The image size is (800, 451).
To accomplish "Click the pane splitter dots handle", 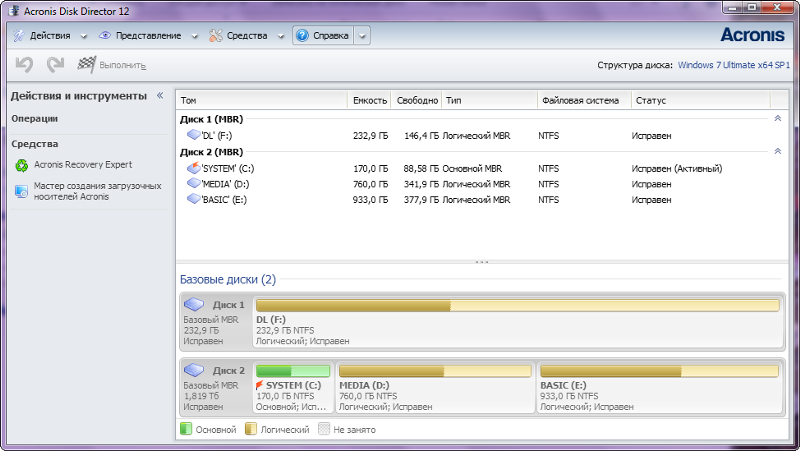I will 482,262.
